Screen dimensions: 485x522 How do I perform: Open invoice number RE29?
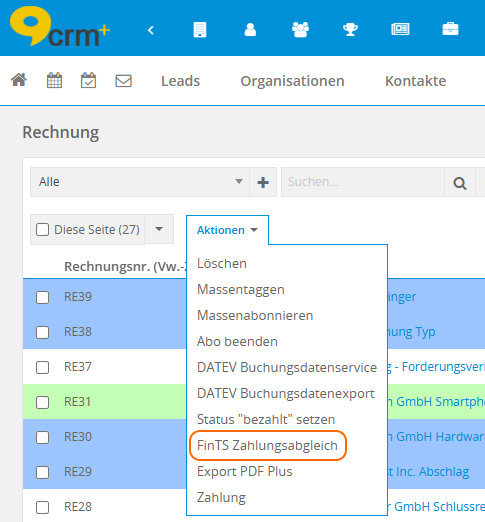tap(78, 472)
